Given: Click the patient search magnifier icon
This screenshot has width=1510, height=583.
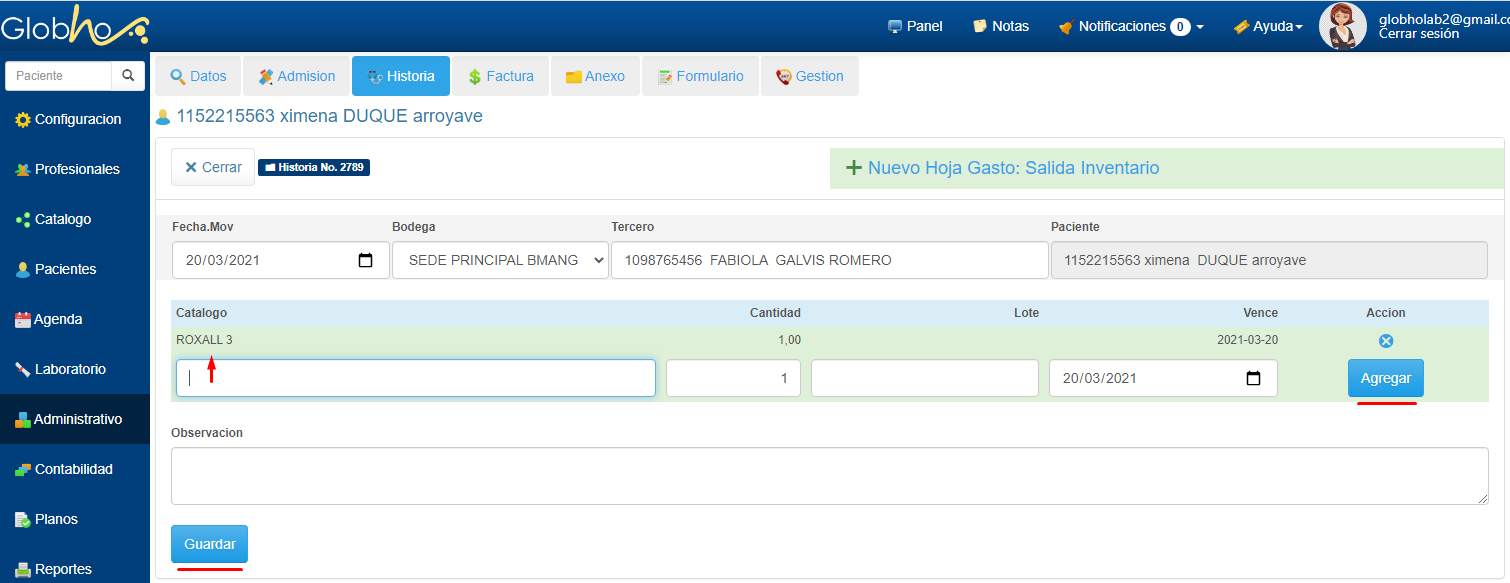Looking at the screenshot, I should pos(128,76).
